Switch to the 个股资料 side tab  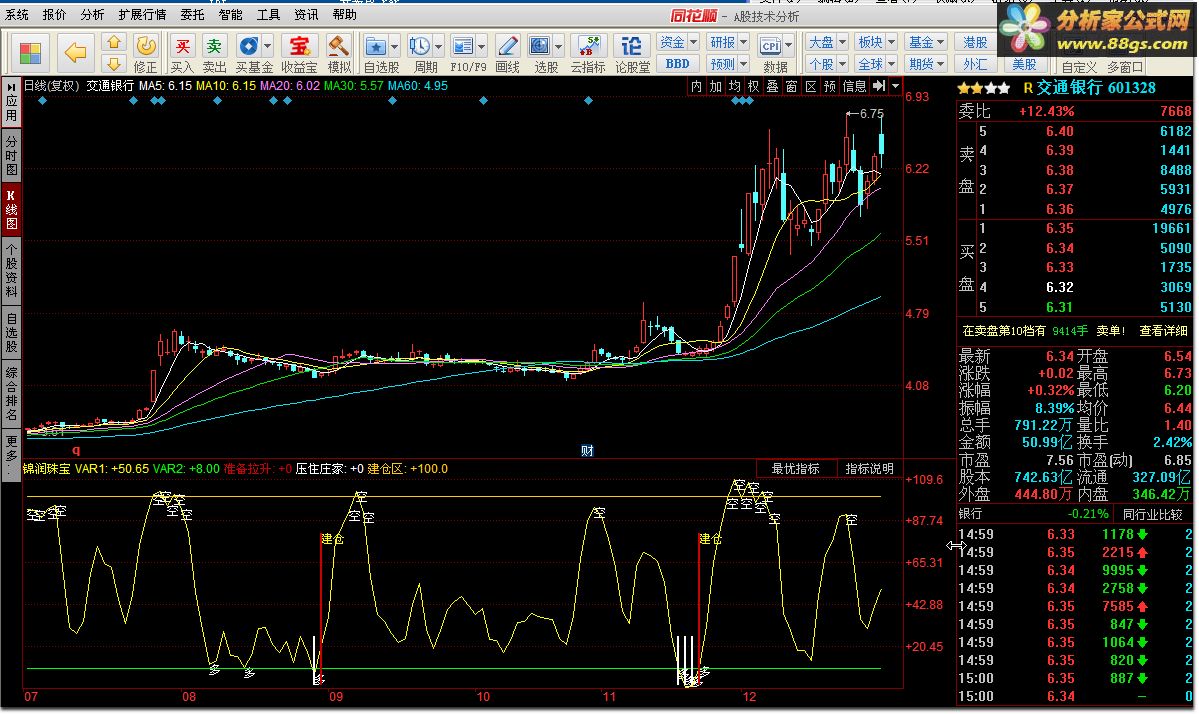pyautogui.click(x=11, y=269)
